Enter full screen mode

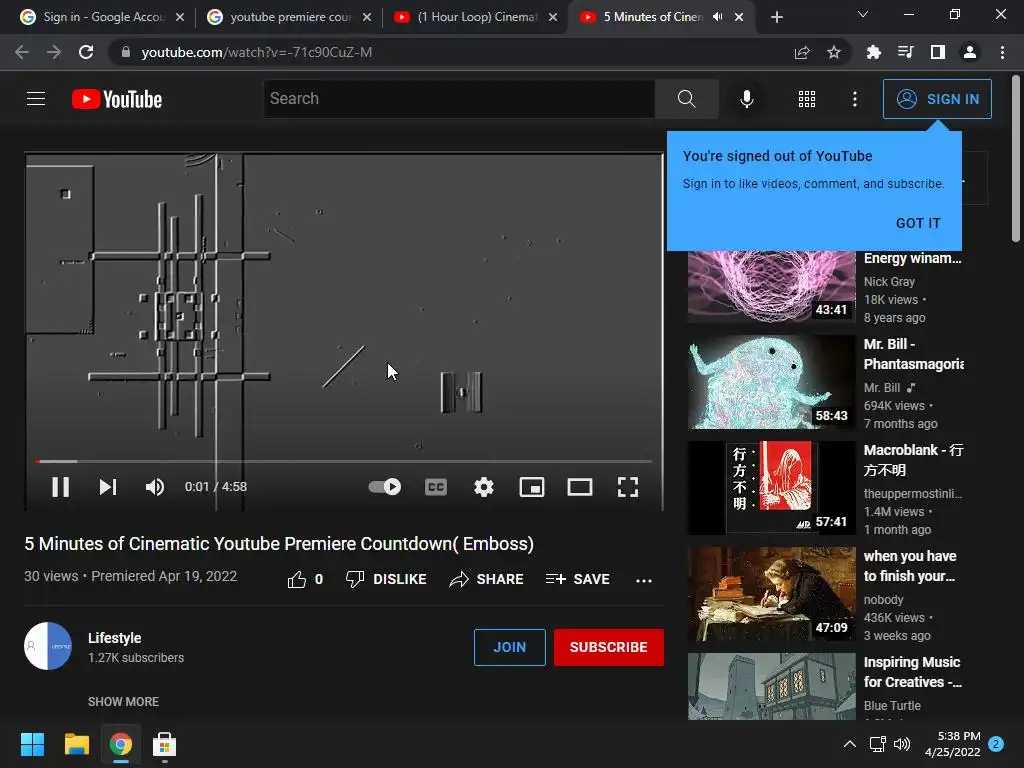coord(628,487)
